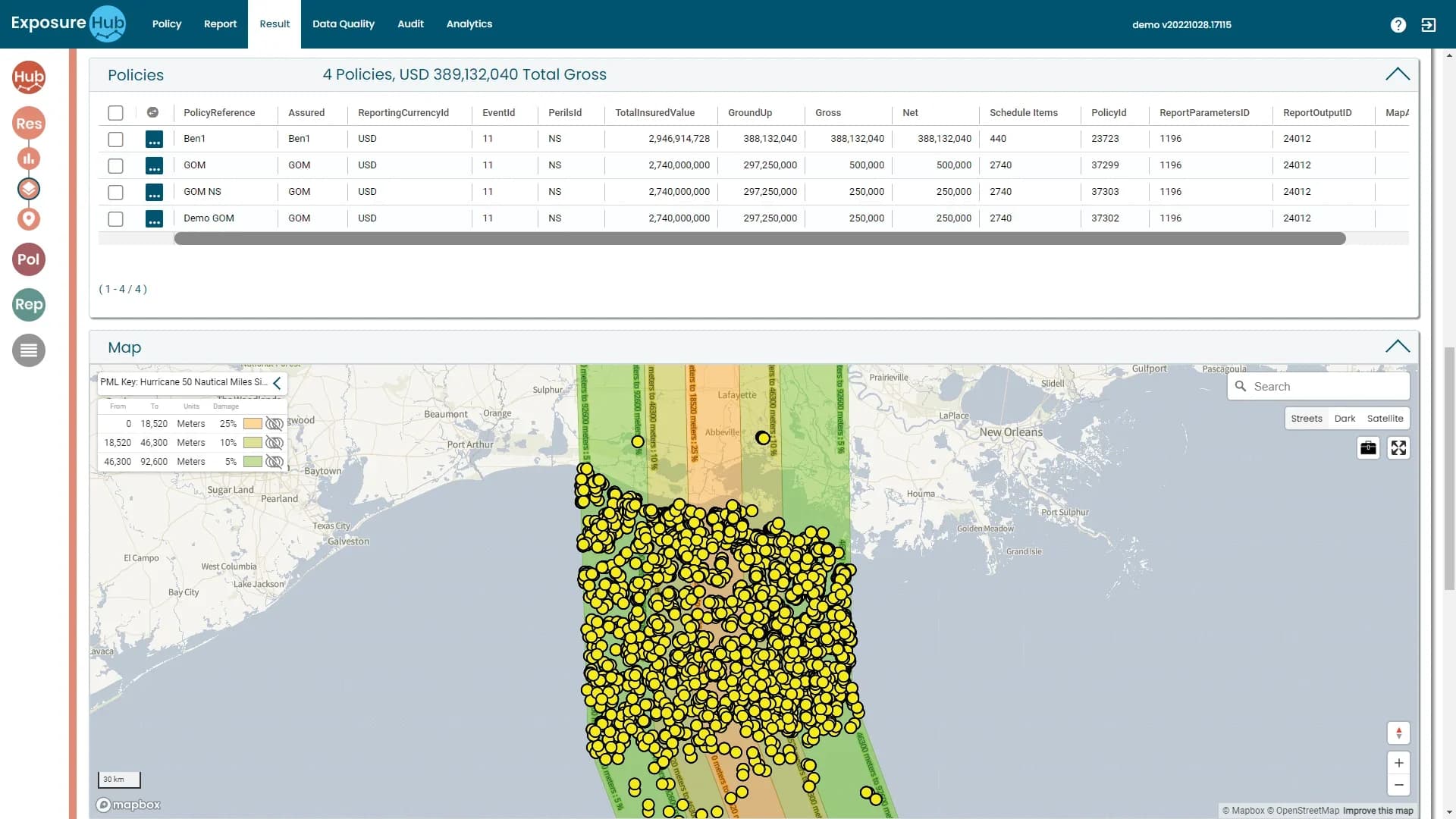This screenshot has width=1456, height=819.
Task: Check the GOM policy row checkbox
Action: (115, 166)
